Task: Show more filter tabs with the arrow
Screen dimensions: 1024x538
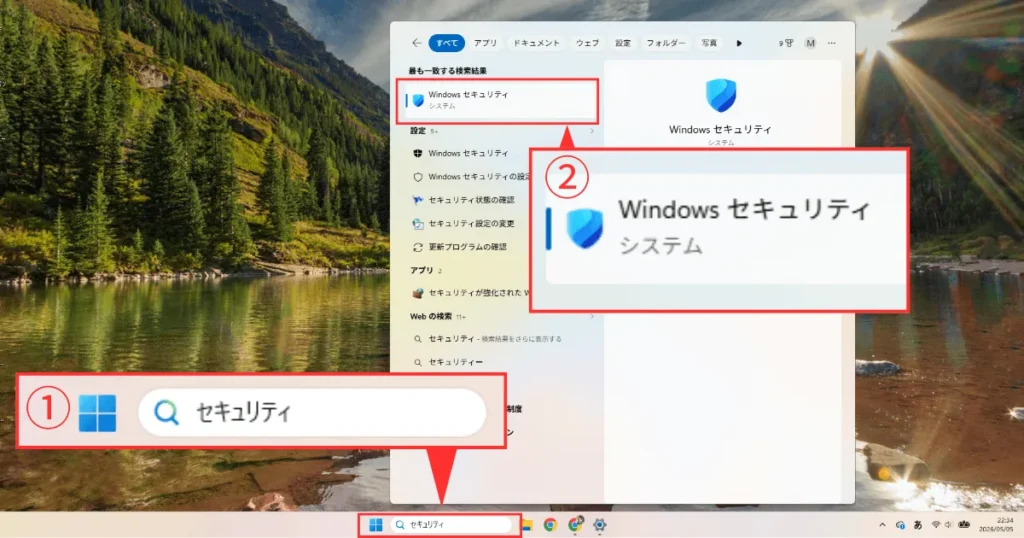Action: tap(739, 43)
